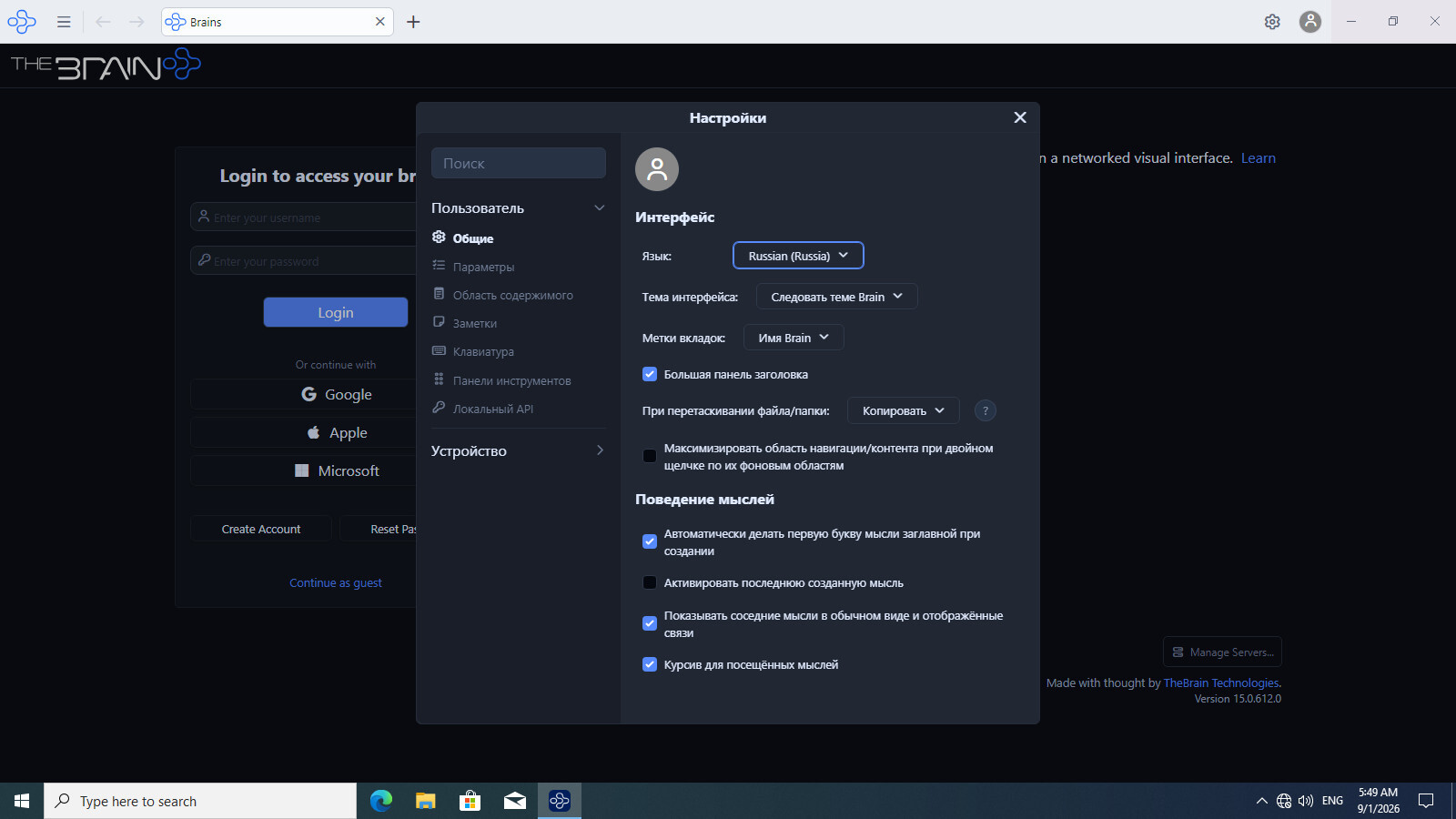Follow the TheBrain Technologies link
Screen dimensions: 1456x819
click(1221, 683)
